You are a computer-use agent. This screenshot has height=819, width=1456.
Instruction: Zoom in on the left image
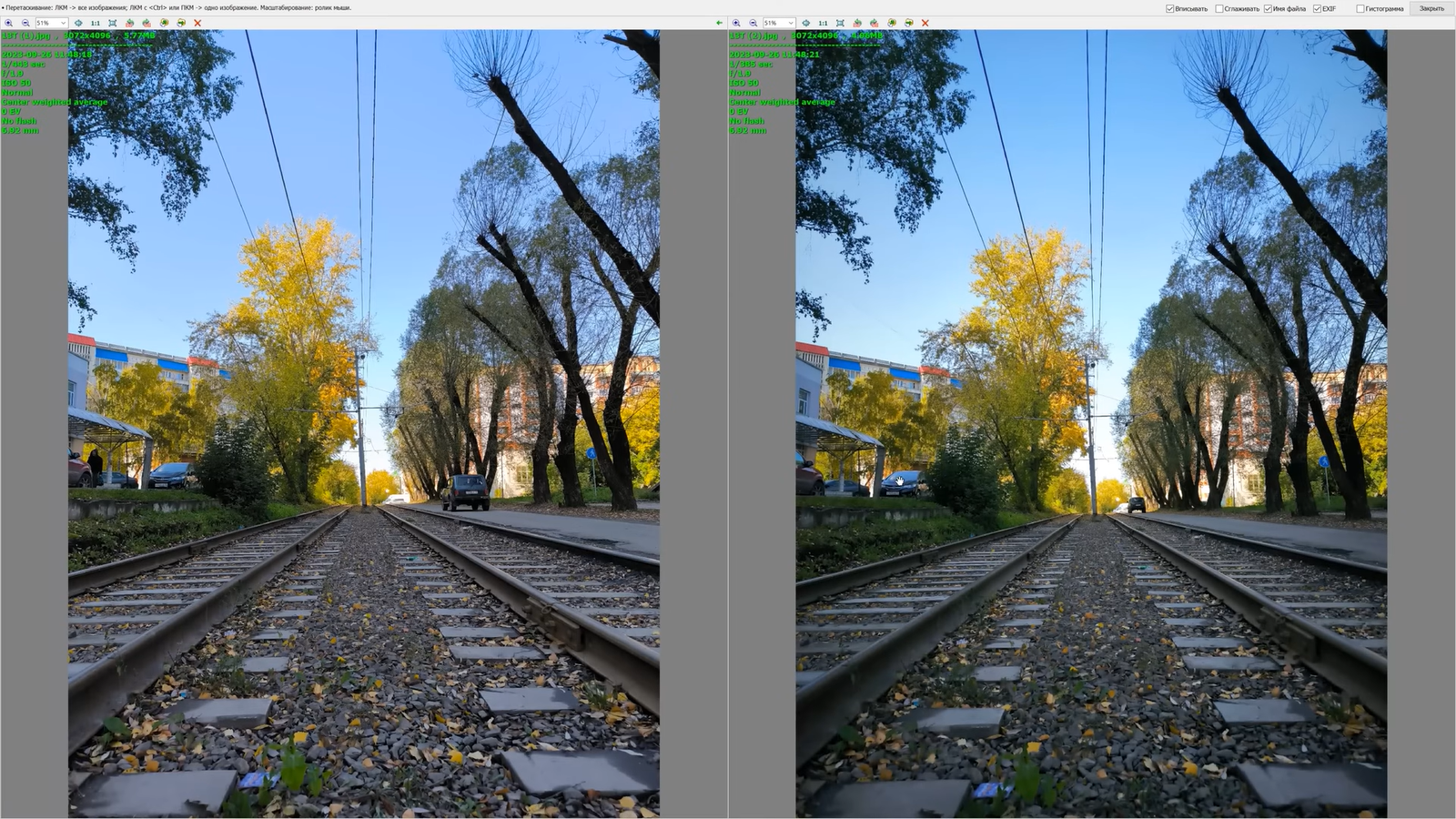pyautogui.click(x=8, y=23)
